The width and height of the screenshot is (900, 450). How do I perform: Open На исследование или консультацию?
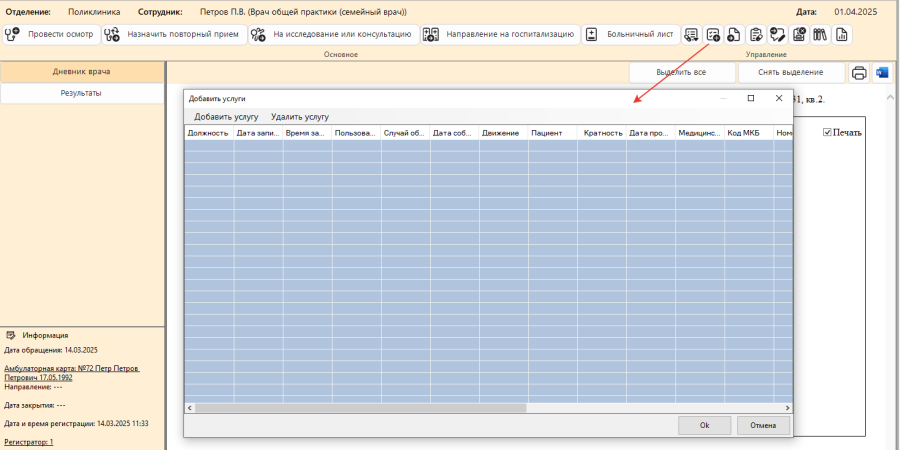click(333, 34)
